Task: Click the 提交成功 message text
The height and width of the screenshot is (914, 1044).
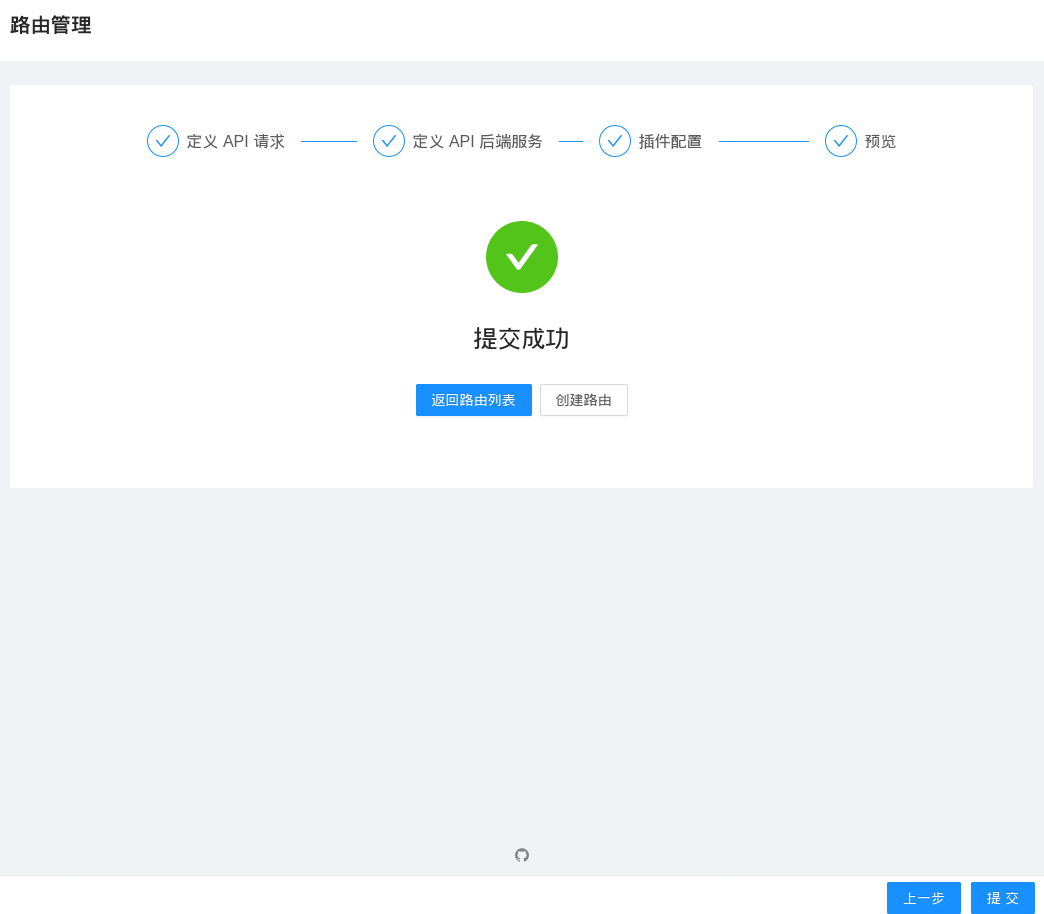Action: (x=521, y=339)
